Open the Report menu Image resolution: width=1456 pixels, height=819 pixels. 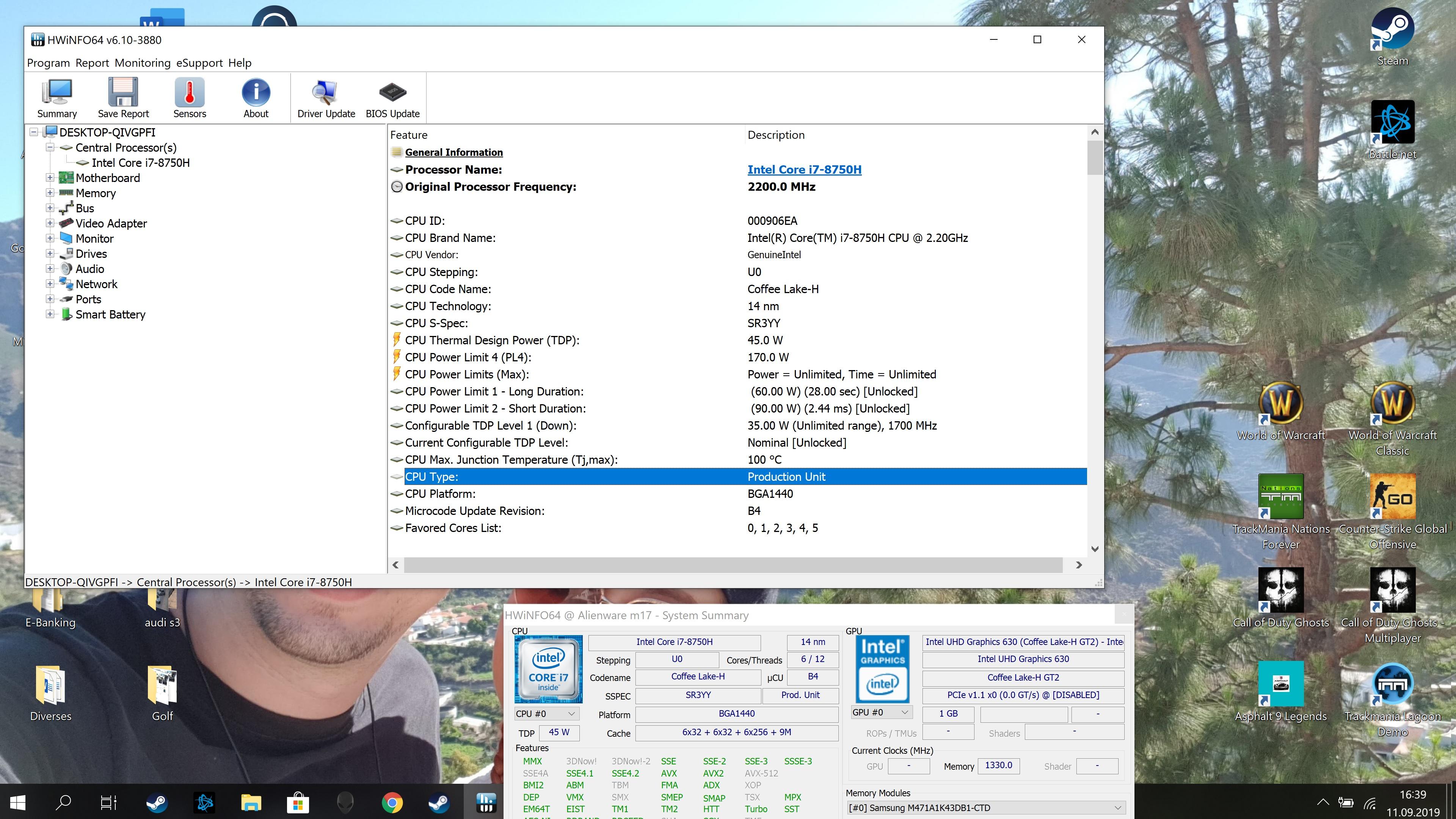[x=91, y=63]
